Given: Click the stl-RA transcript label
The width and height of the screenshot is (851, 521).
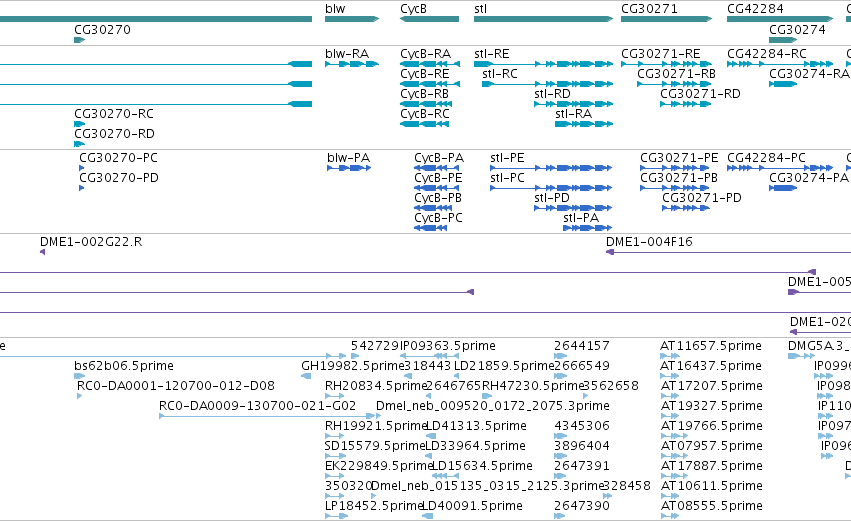Looking at the screenshot, I should tap(574, 114).
